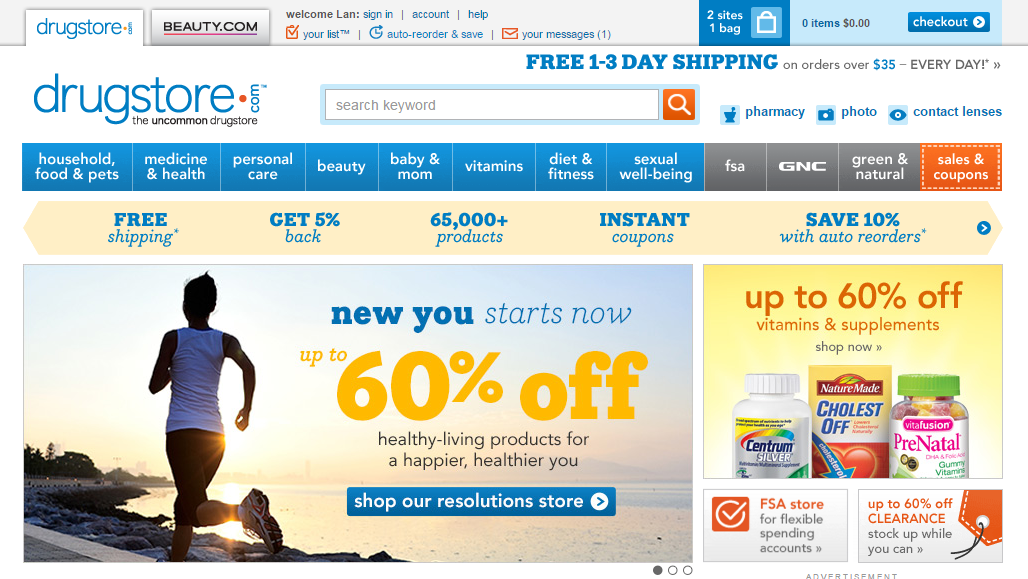This screenshot has height=579, width=1028.
Task: Open the vitamins category menu
Action: [494, 167]
